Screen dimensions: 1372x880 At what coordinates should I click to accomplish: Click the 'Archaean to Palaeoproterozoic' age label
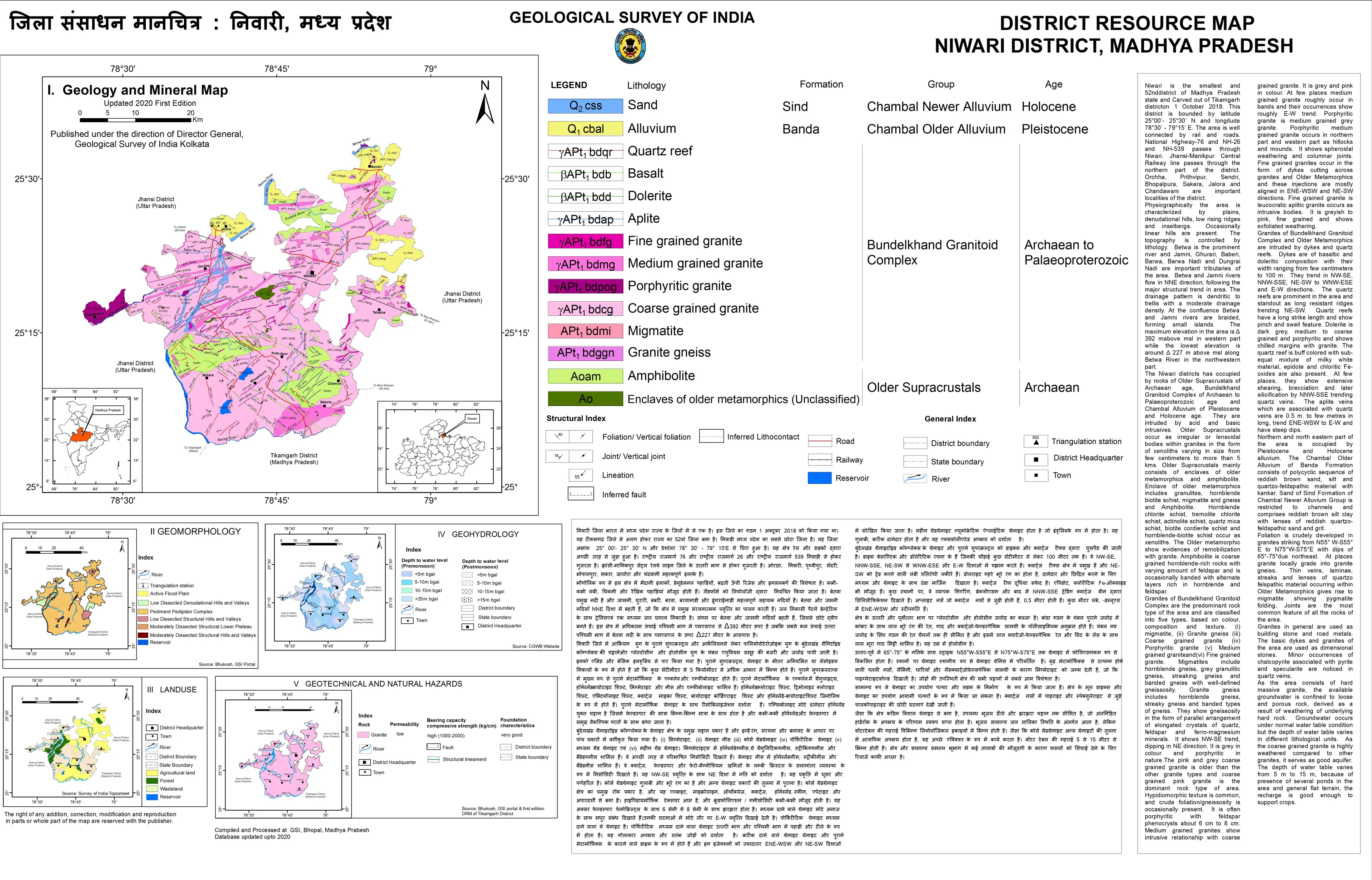point(1076,253)
